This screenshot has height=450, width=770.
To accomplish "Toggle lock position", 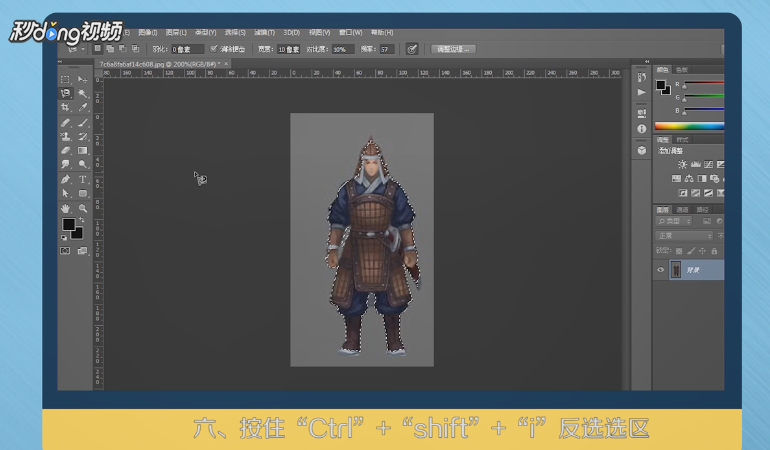I will [703, 251].
